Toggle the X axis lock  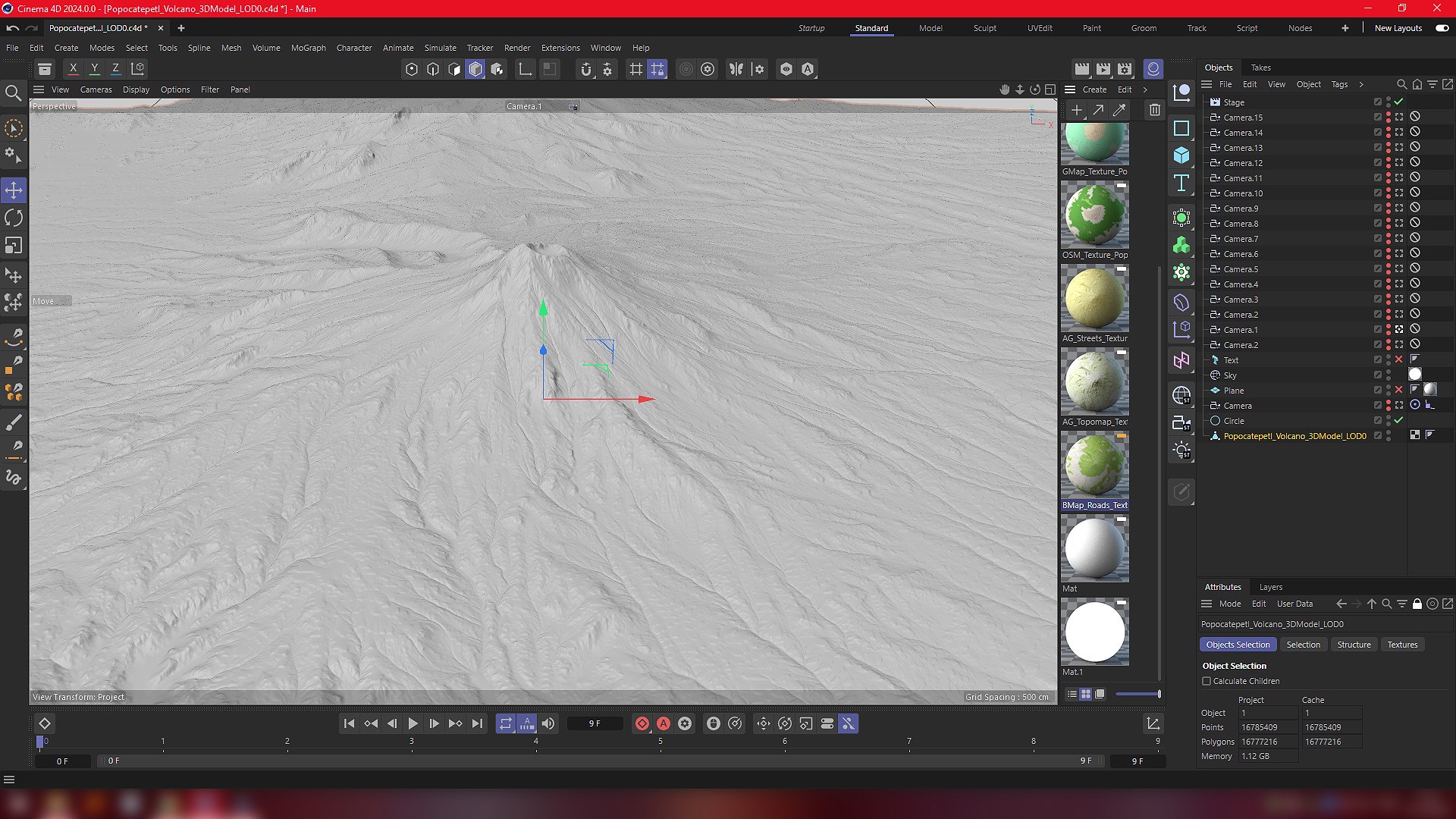point(74,69)
